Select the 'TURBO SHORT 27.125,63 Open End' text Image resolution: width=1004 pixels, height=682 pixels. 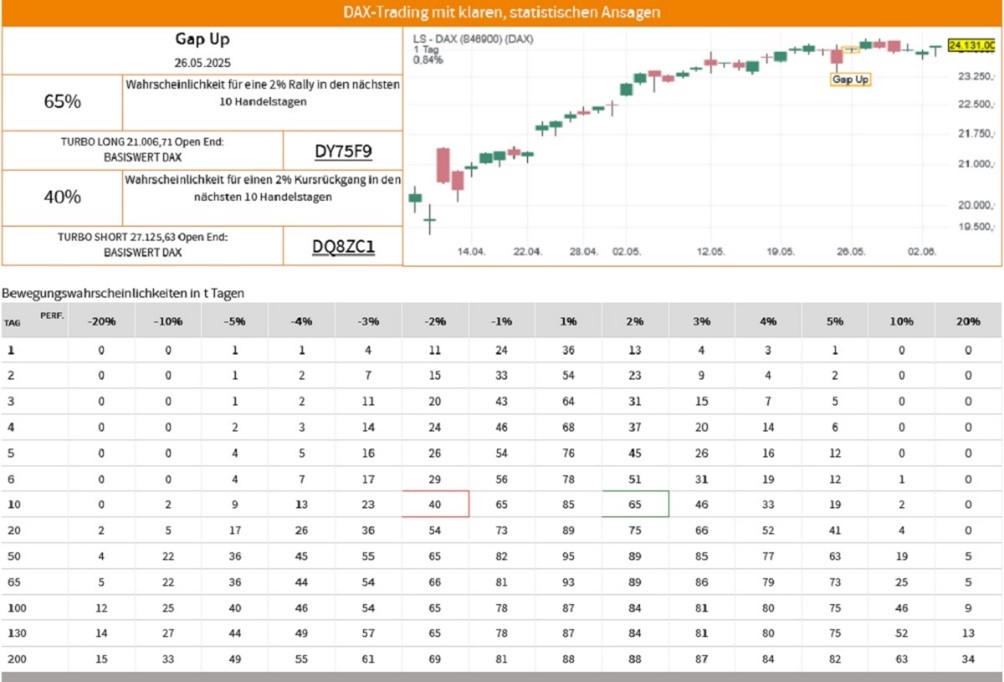[142, 237]
